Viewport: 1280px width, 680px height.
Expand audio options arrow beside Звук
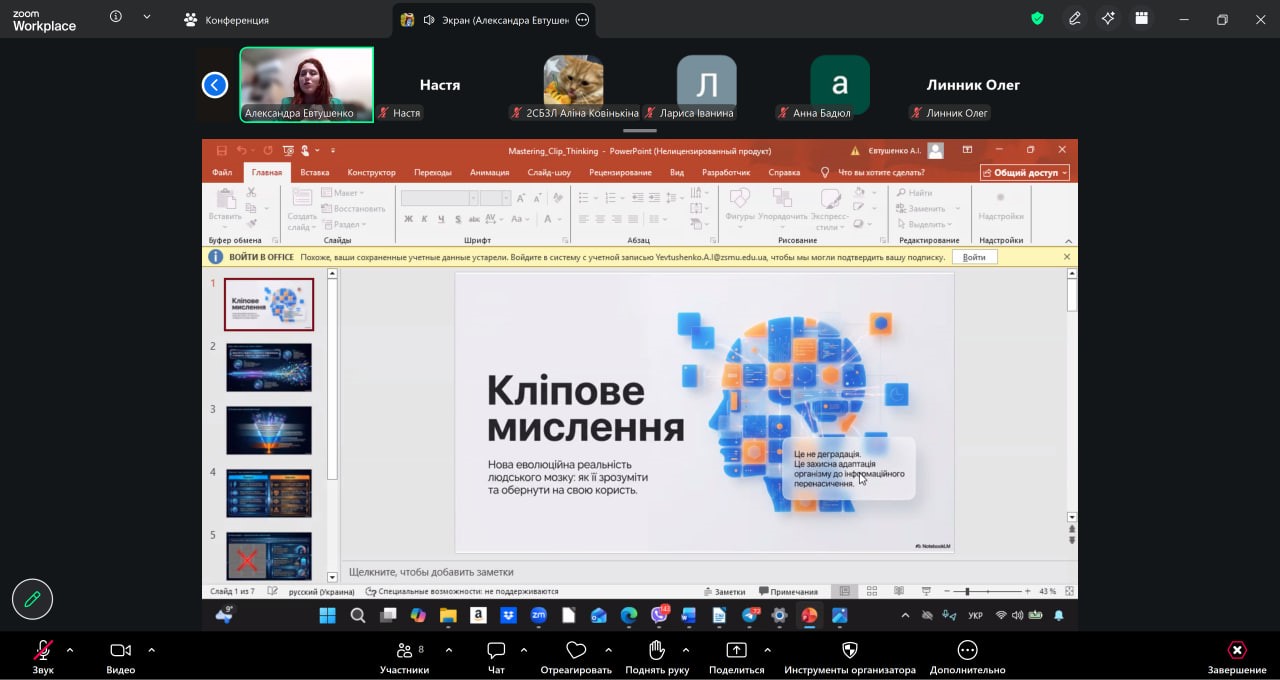[70, 650]
